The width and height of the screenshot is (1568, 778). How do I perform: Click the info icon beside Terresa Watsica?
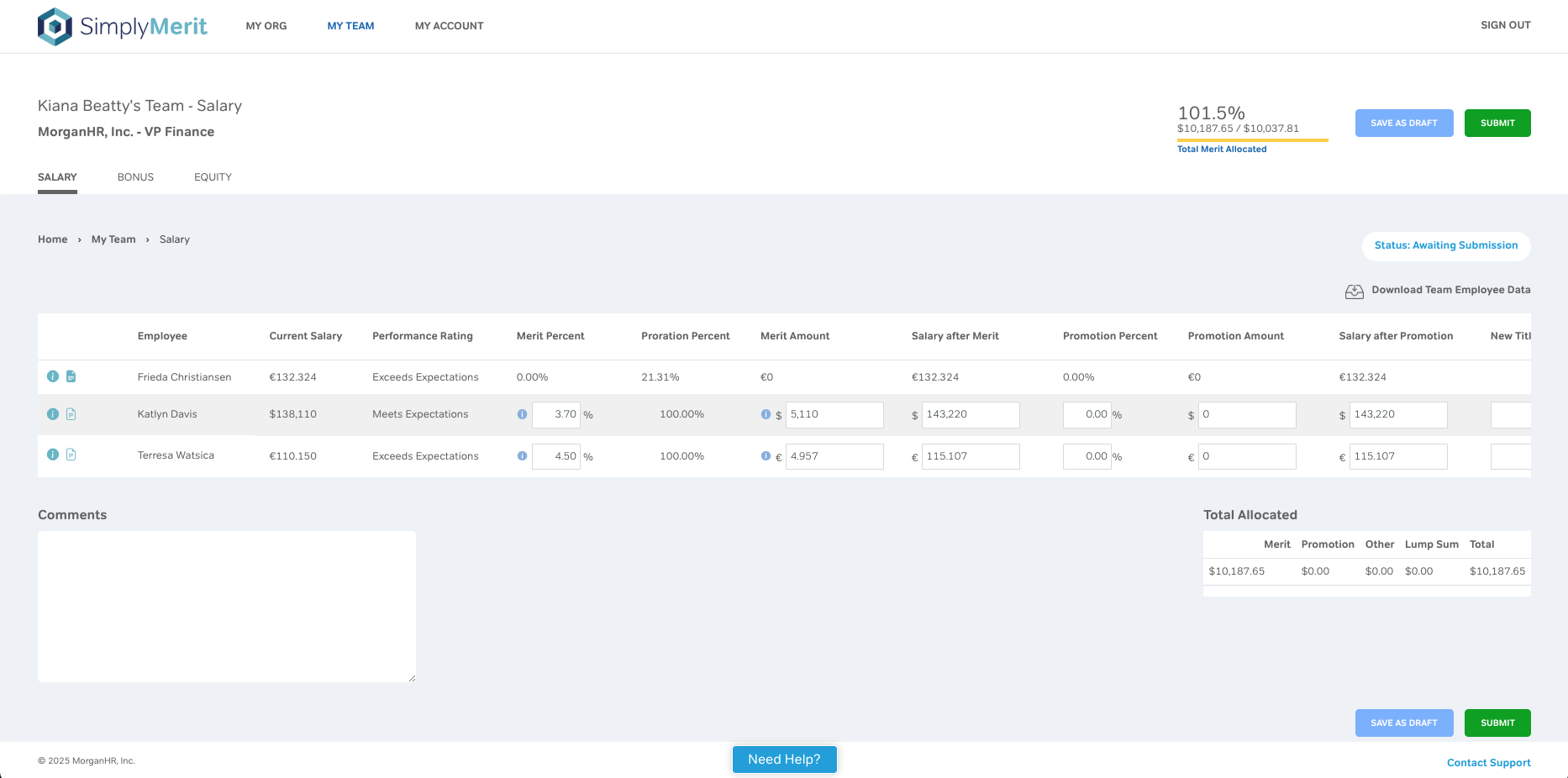[x=52, y=455]
